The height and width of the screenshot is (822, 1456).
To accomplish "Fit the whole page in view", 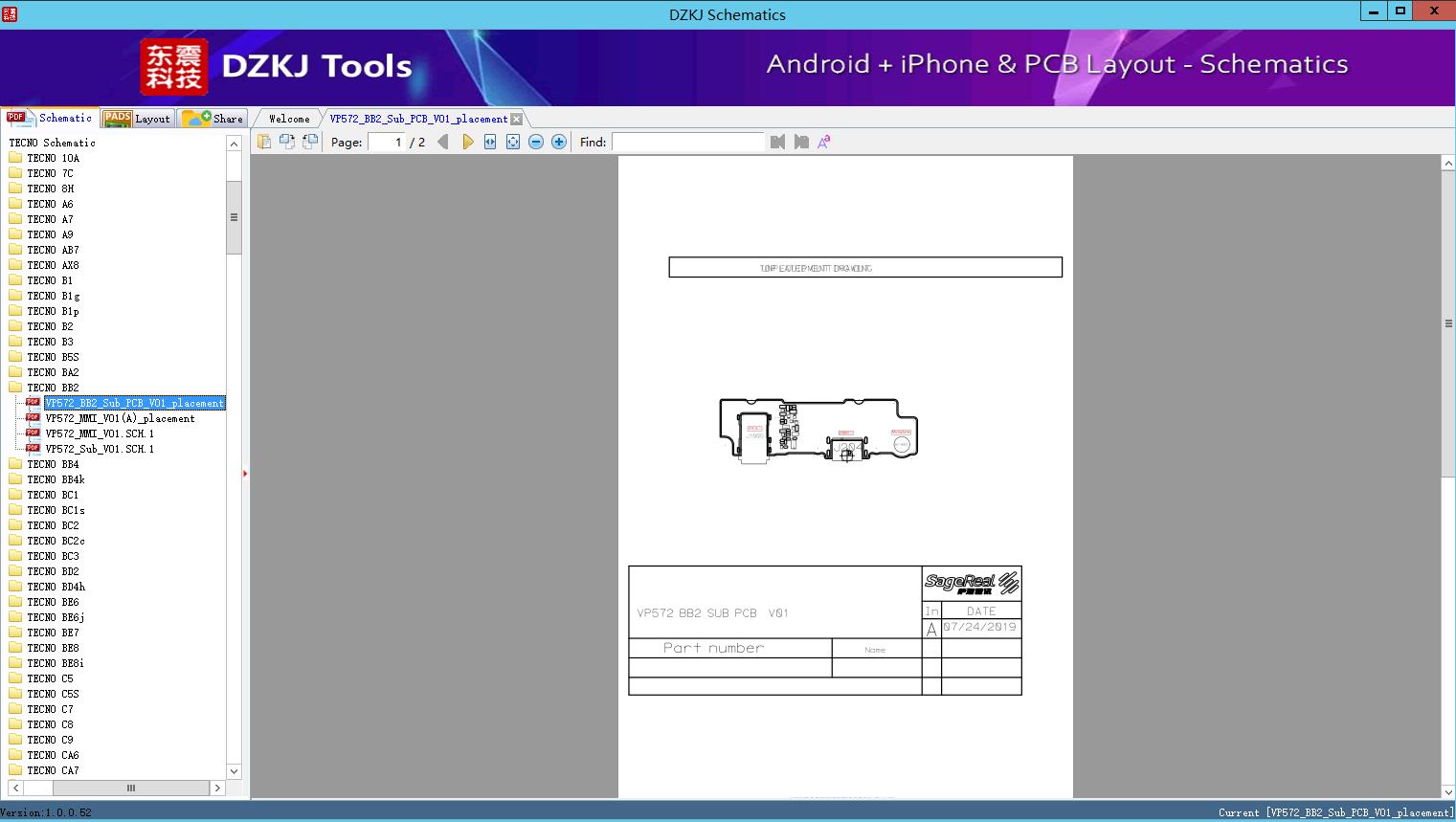I will [513, 142].
